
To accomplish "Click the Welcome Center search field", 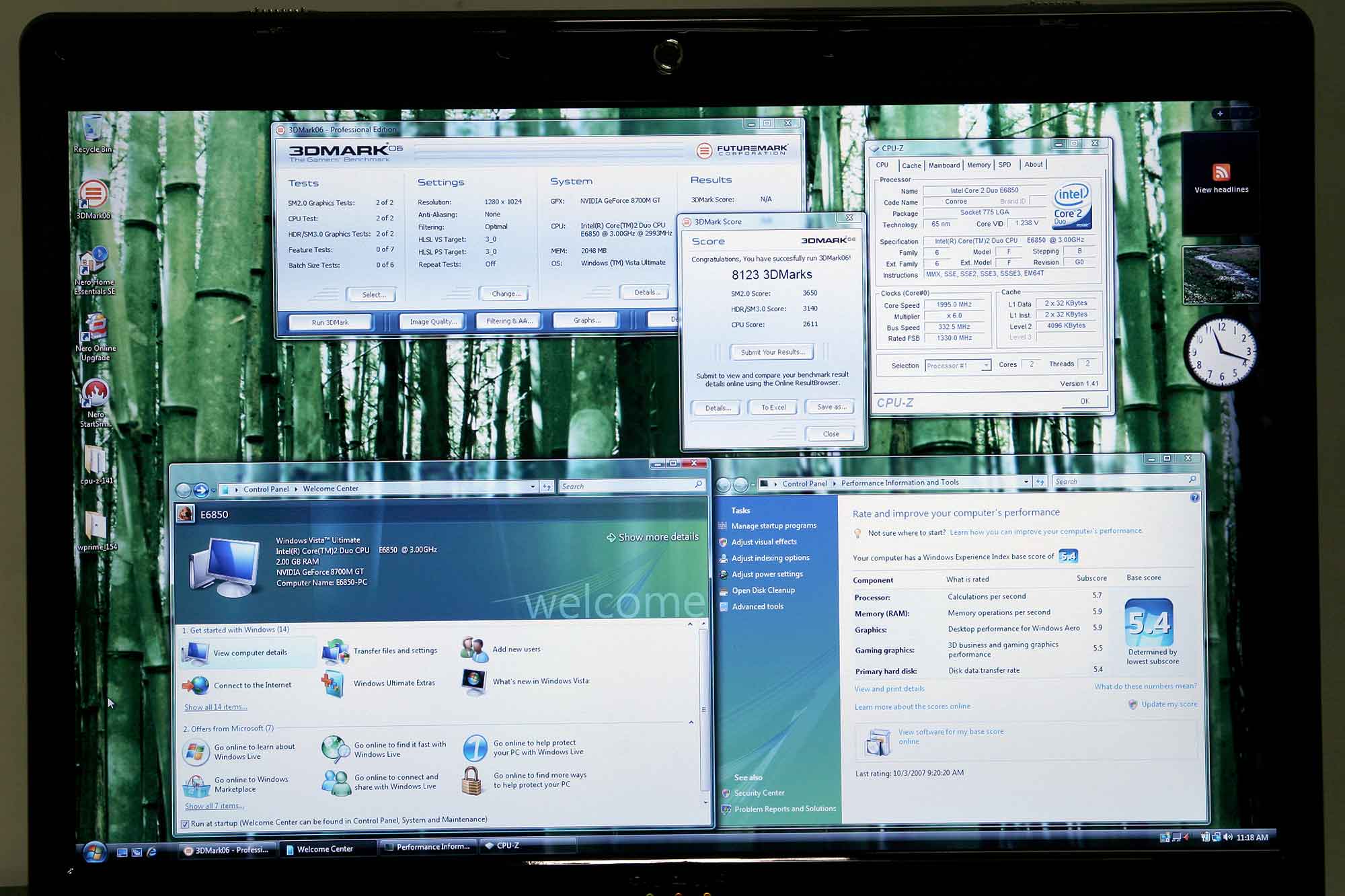I will 631,485.
